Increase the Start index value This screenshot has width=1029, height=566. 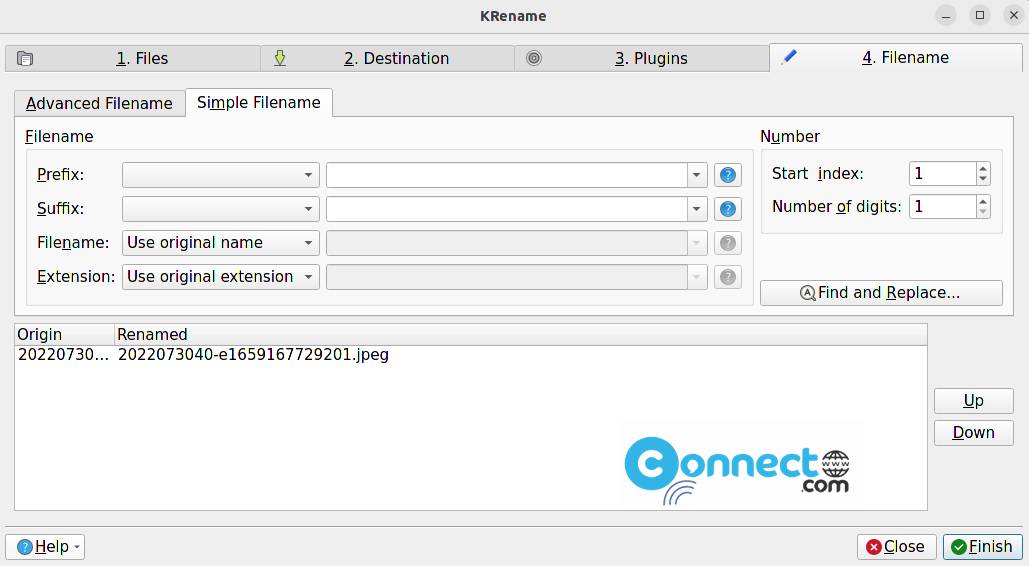[x=983, y=169]
